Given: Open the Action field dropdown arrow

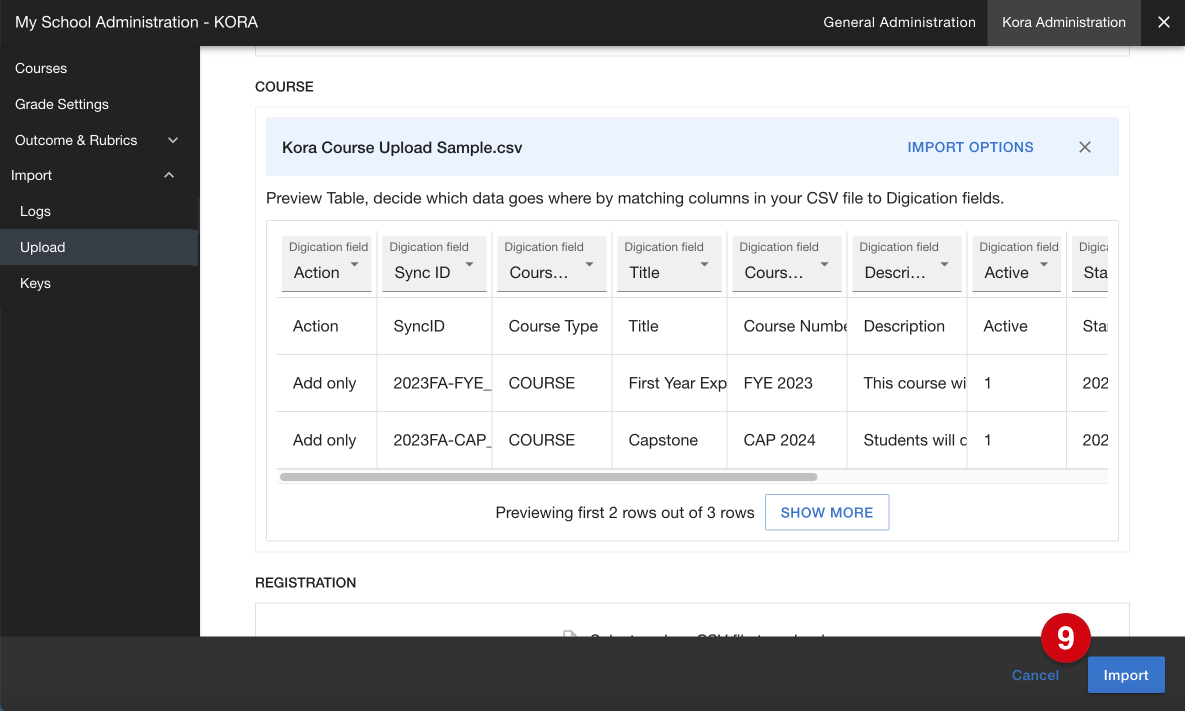Looking at the screenshot, I should [x=355, y=265].
